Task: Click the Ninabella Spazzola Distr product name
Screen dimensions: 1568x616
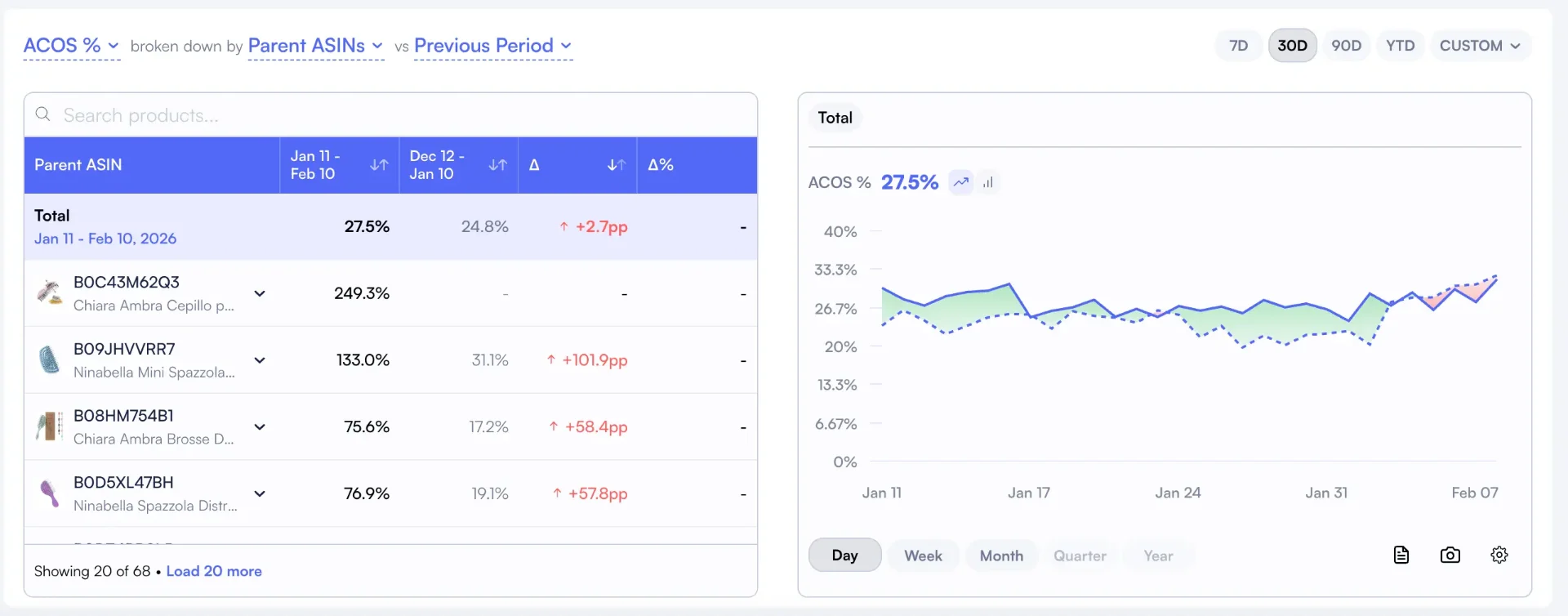Action: click(x=155, y=506)
